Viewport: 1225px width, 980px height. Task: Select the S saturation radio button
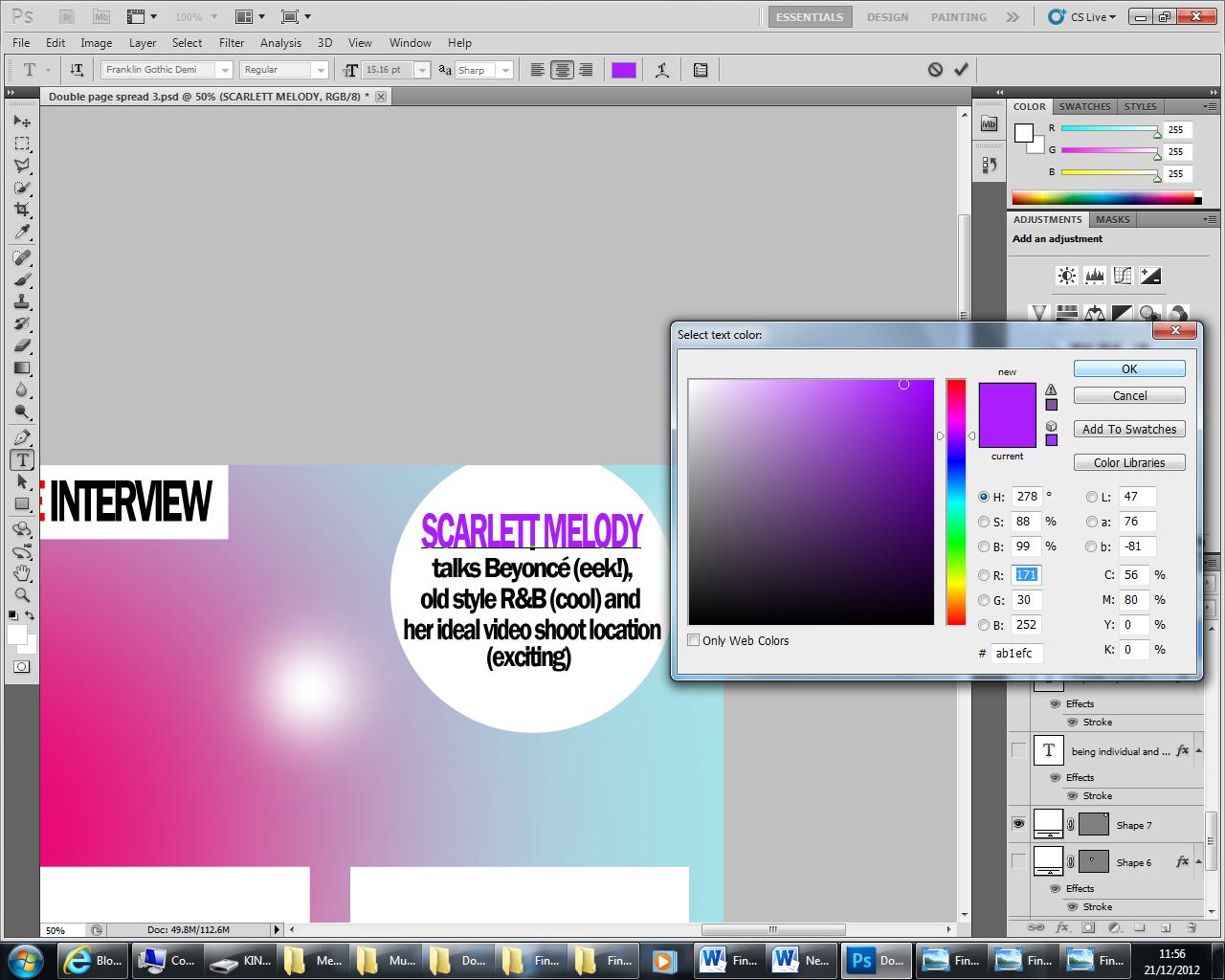(x=984, y=522)
